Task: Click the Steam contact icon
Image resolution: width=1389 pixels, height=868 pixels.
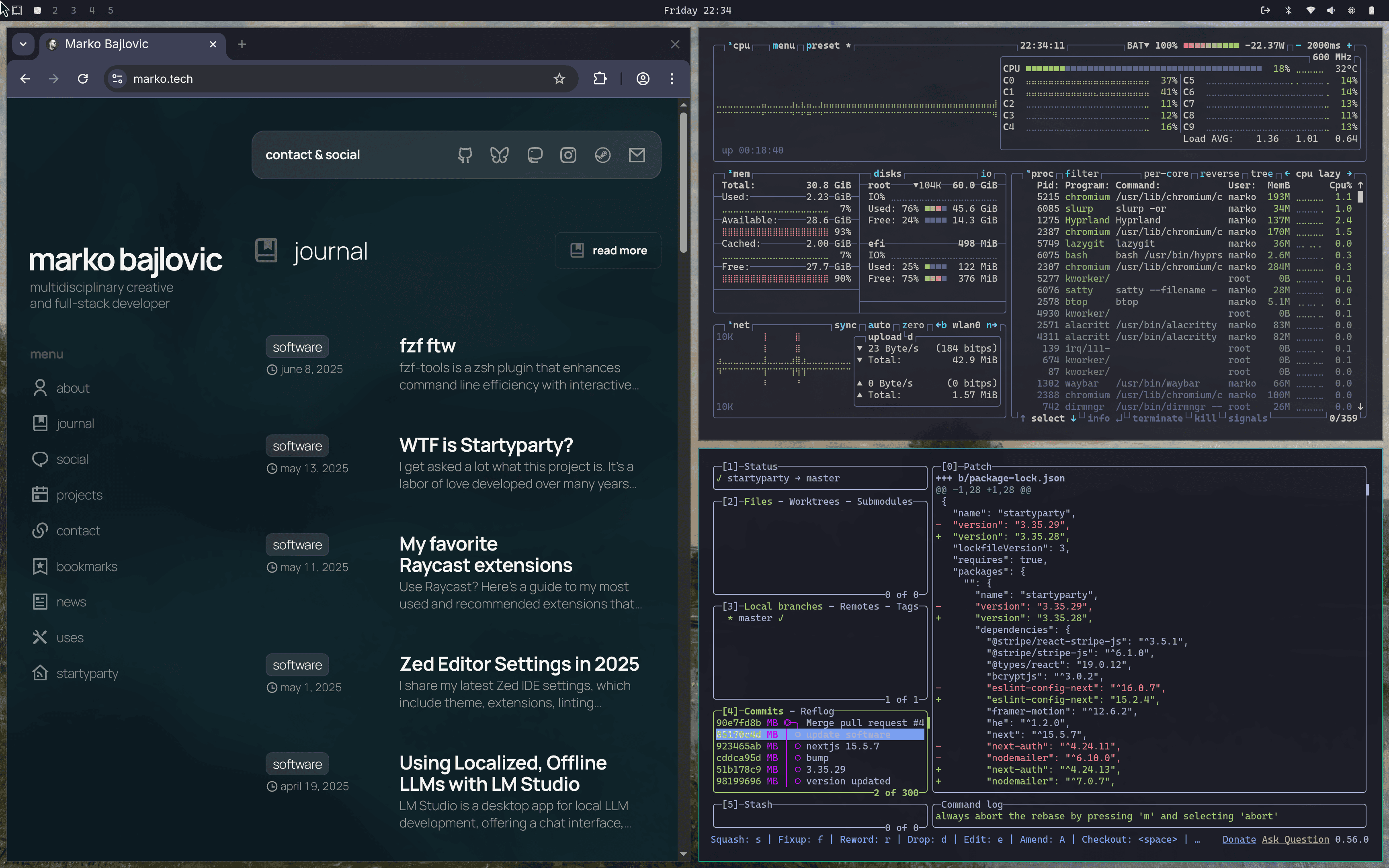Action: (x=602, y=154)
